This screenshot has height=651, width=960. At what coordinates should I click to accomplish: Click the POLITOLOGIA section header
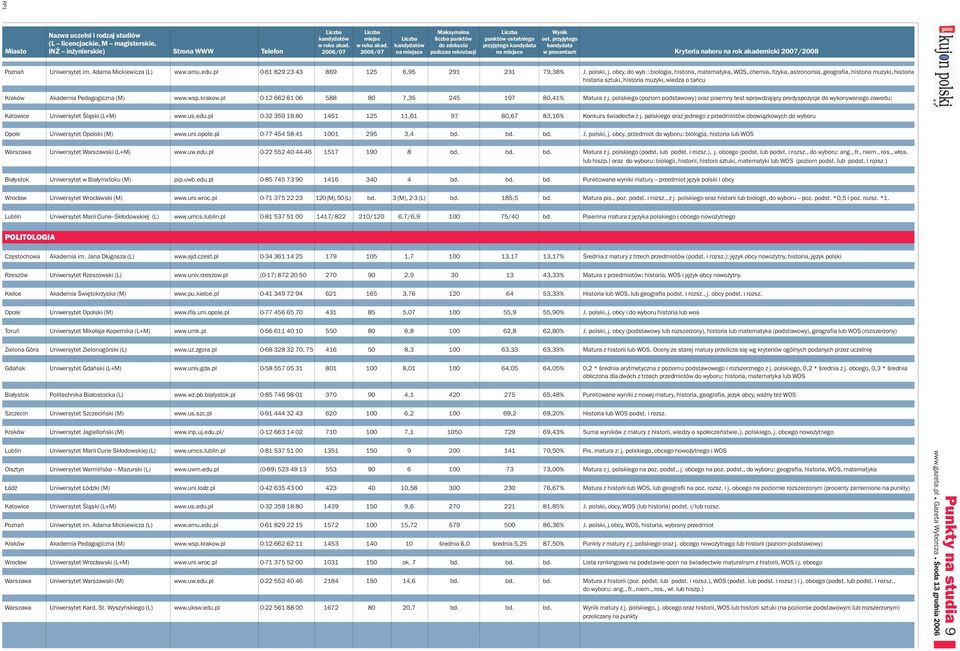pyautogui.click(x=458, y=237)
